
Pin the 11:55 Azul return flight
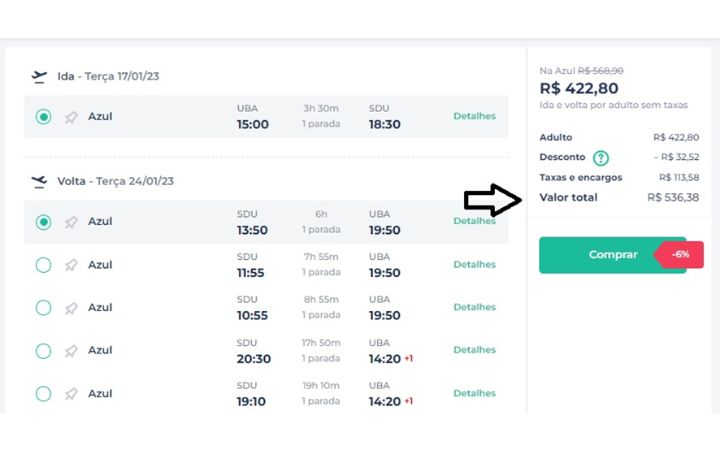[71, 265]
